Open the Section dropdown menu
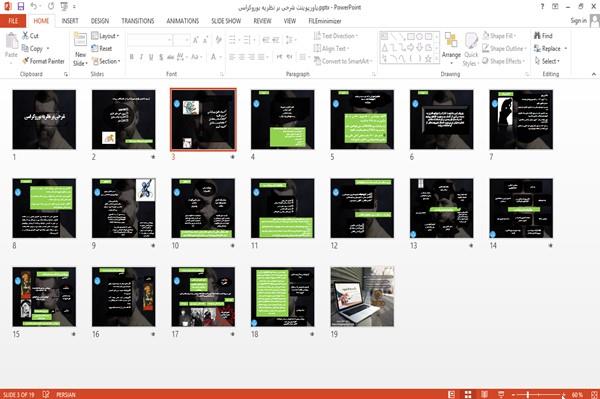This screenshot has width=600, height=399. 106,61
